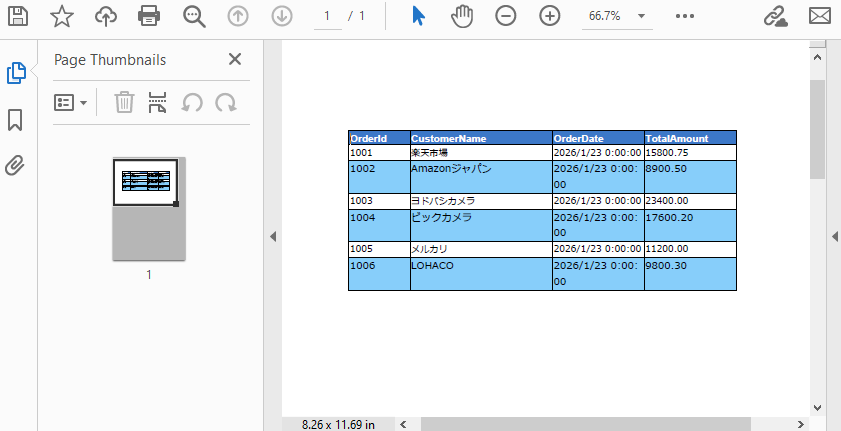The width and height of the screenshot is (841, 431).
Task: Click the vertical scrollbar thumb
Action: [817, 130]
